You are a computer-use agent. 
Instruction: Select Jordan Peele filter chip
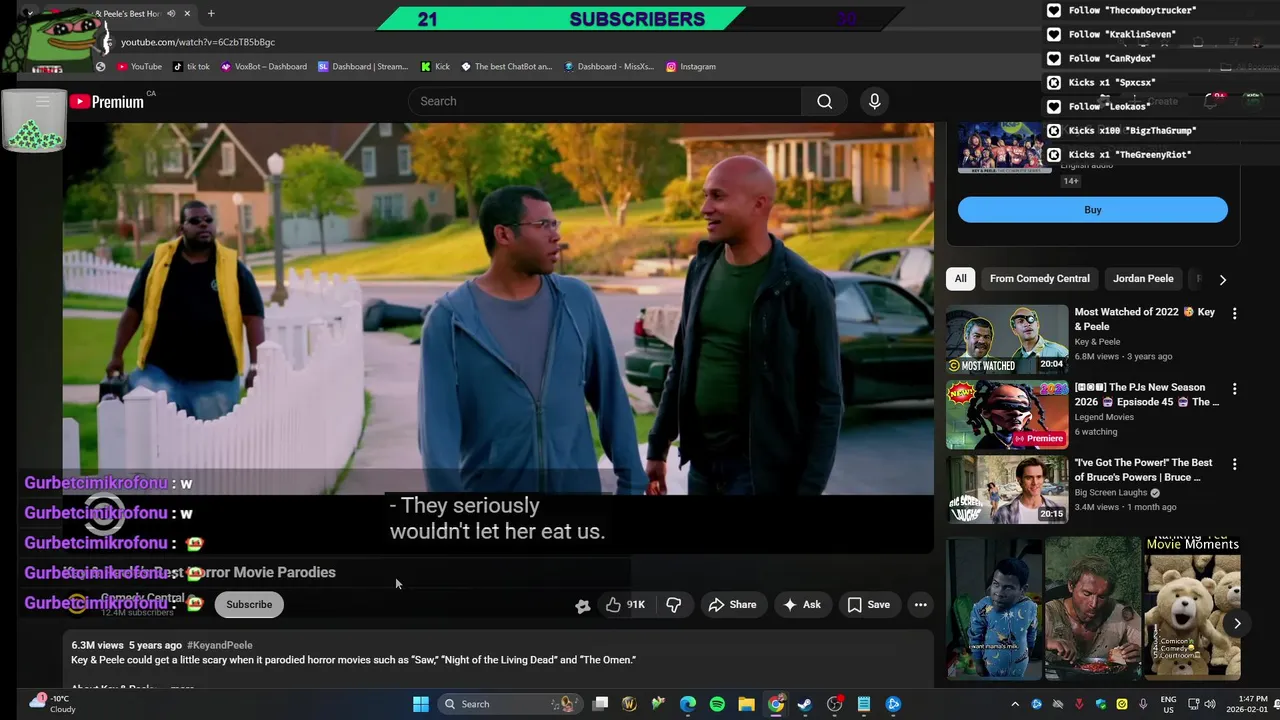pyautogui.click(x=1143, y=278)
